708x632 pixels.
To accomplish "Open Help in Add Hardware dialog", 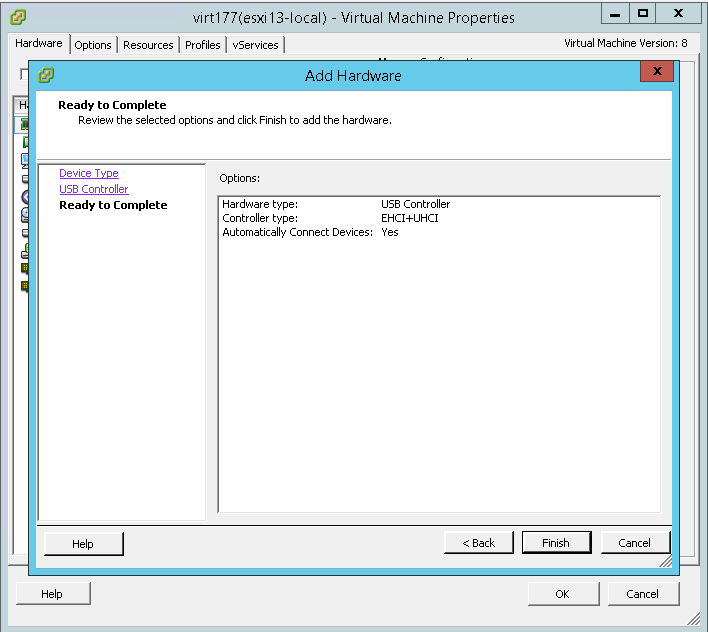I will (x=84, y=544).
